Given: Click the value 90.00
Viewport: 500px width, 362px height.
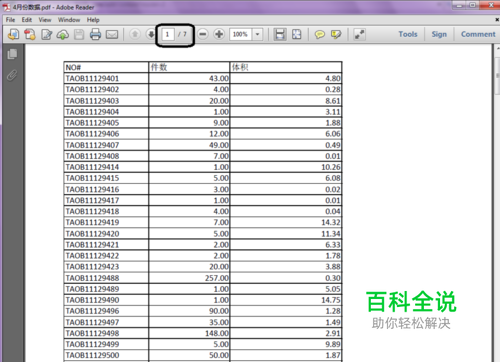Looking at the screenshot, I should 219,311.
